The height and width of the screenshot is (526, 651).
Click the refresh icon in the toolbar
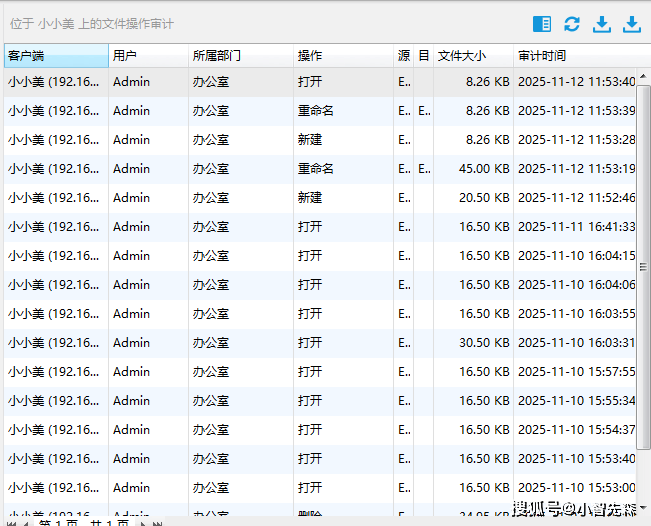tap(572, 24)
